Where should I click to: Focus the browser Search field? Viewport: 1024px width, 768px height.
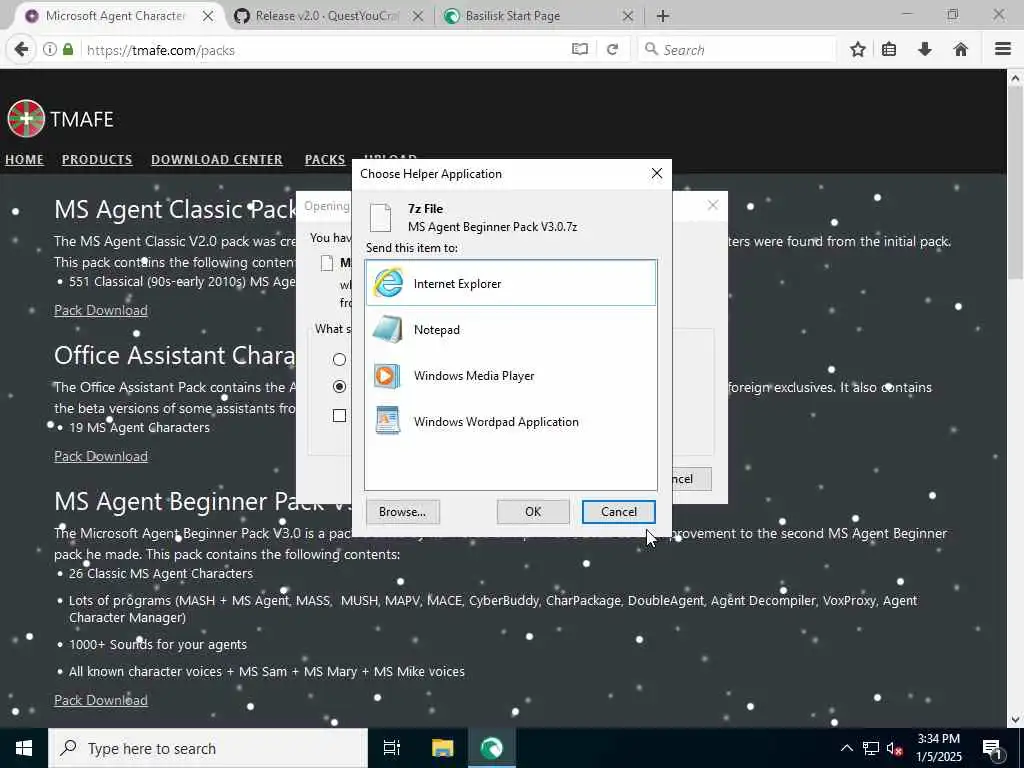click(737, 50)
